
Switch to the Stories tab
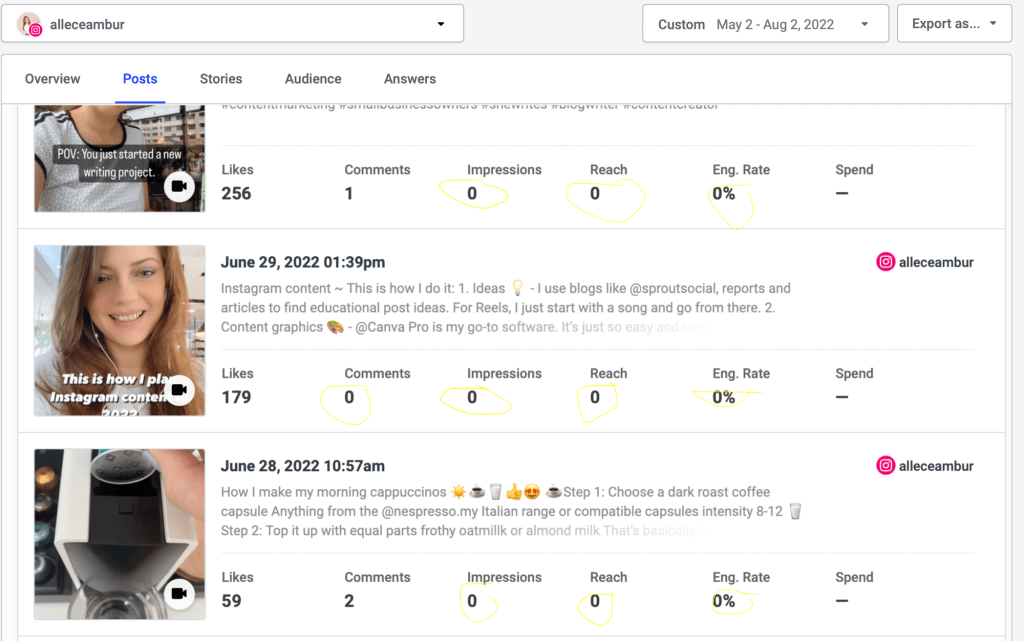click(x=220, y=78)
